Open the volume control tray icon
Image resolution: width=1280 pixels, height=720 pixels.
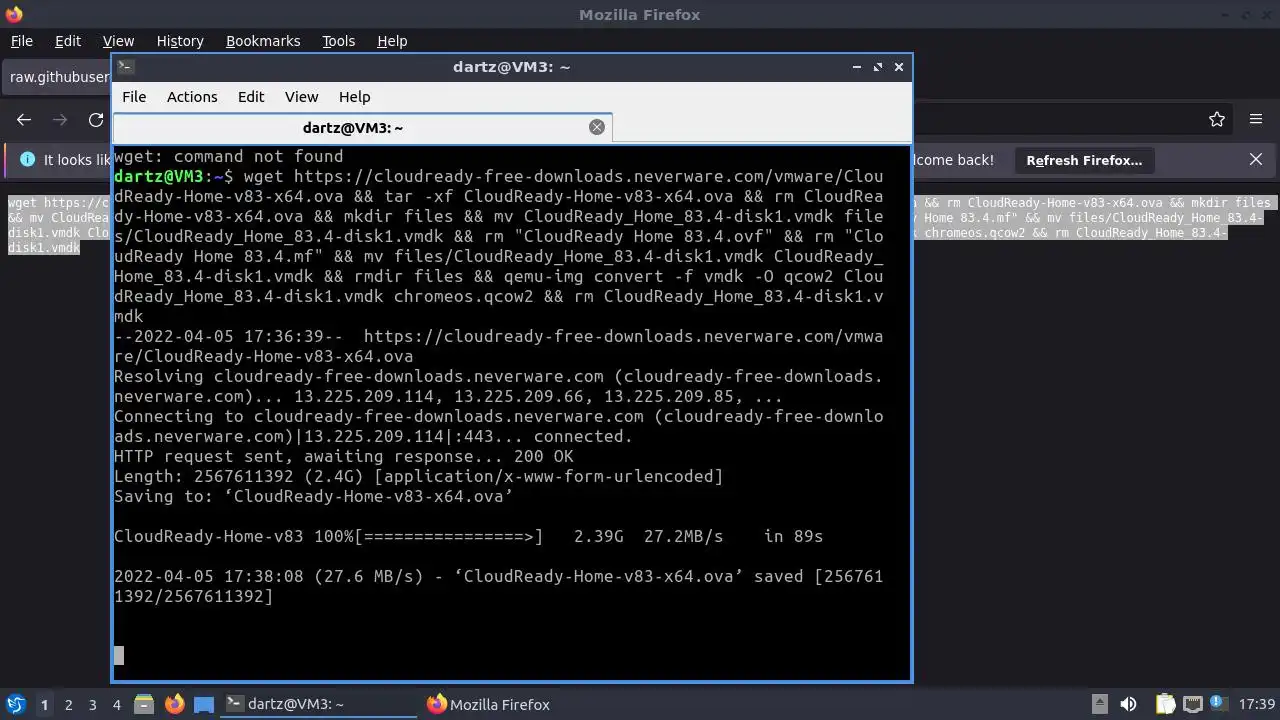click(1129, 704)
